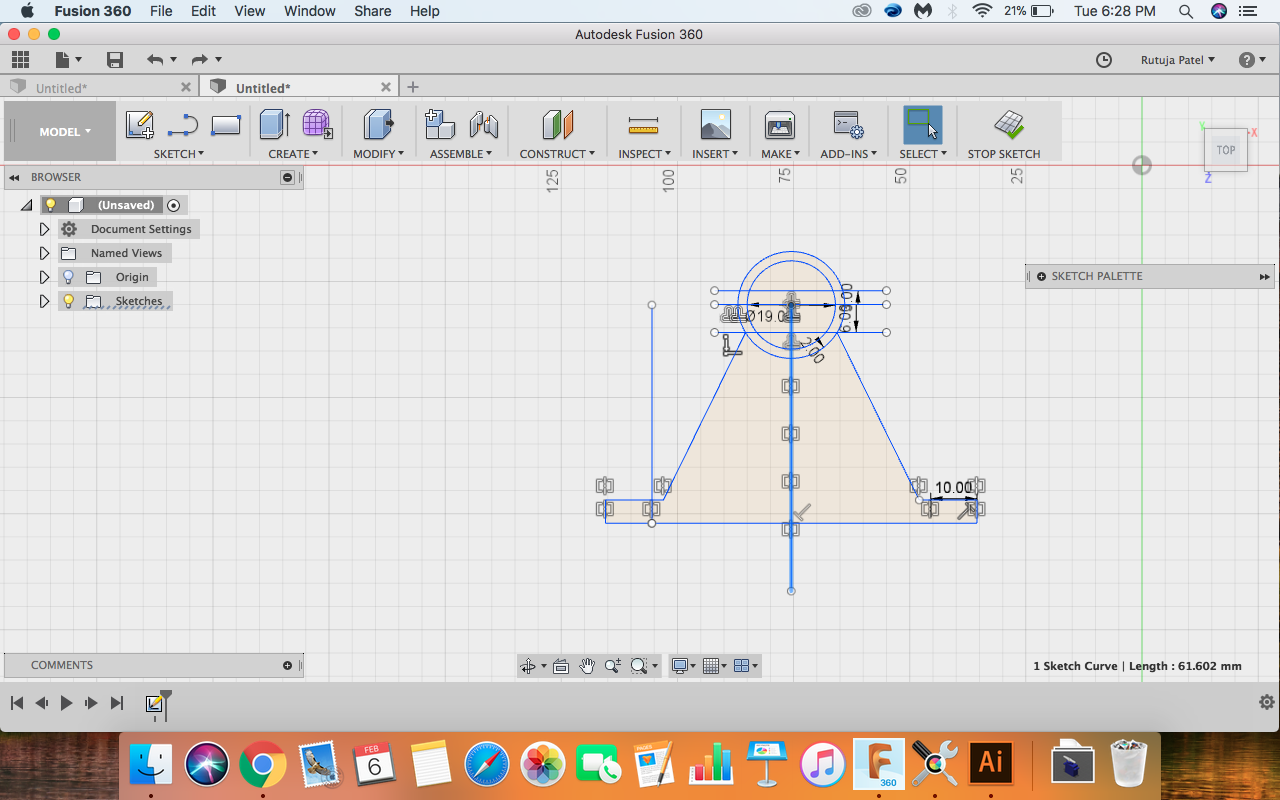This screenshot has height=800, width=1280.
Task: Open the MODEL workspace dropdown
Action: (64, 131)
